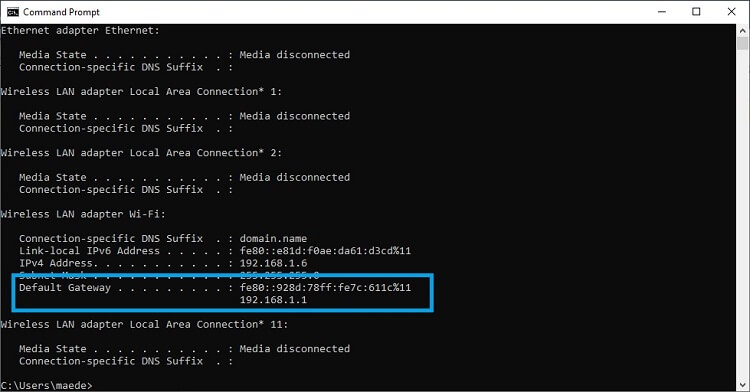Click the link-local IPv6 address fe80::e81d:f0ae:da61:d3cd%11
Screen dimensions: 750x392
click(325, 251)
